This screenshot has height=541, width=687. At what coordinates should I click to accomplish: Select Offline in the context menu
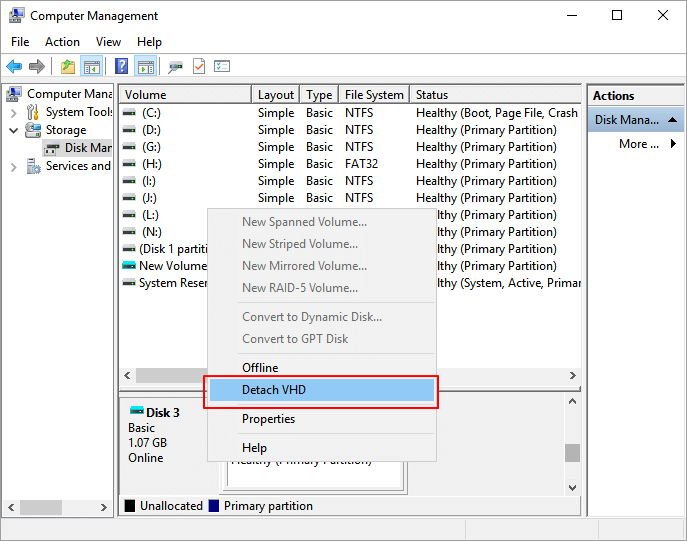coord(260,368)
